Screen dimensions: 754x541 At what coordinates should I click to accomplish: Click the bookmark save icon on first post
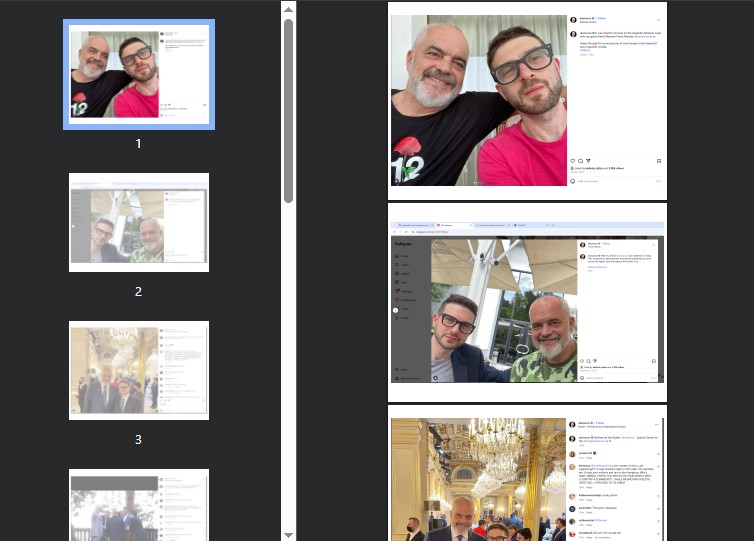pyautogui.click(x=658, y=161)
